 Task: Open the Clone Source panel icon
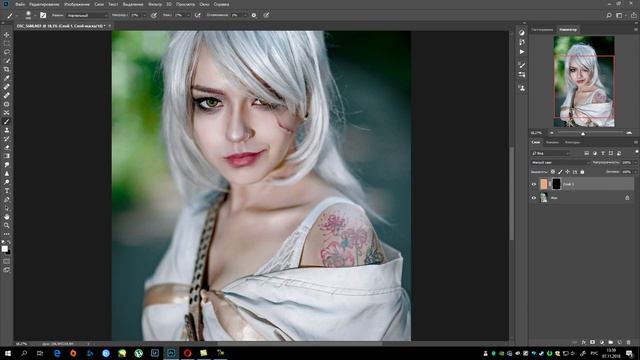point(522,88)
